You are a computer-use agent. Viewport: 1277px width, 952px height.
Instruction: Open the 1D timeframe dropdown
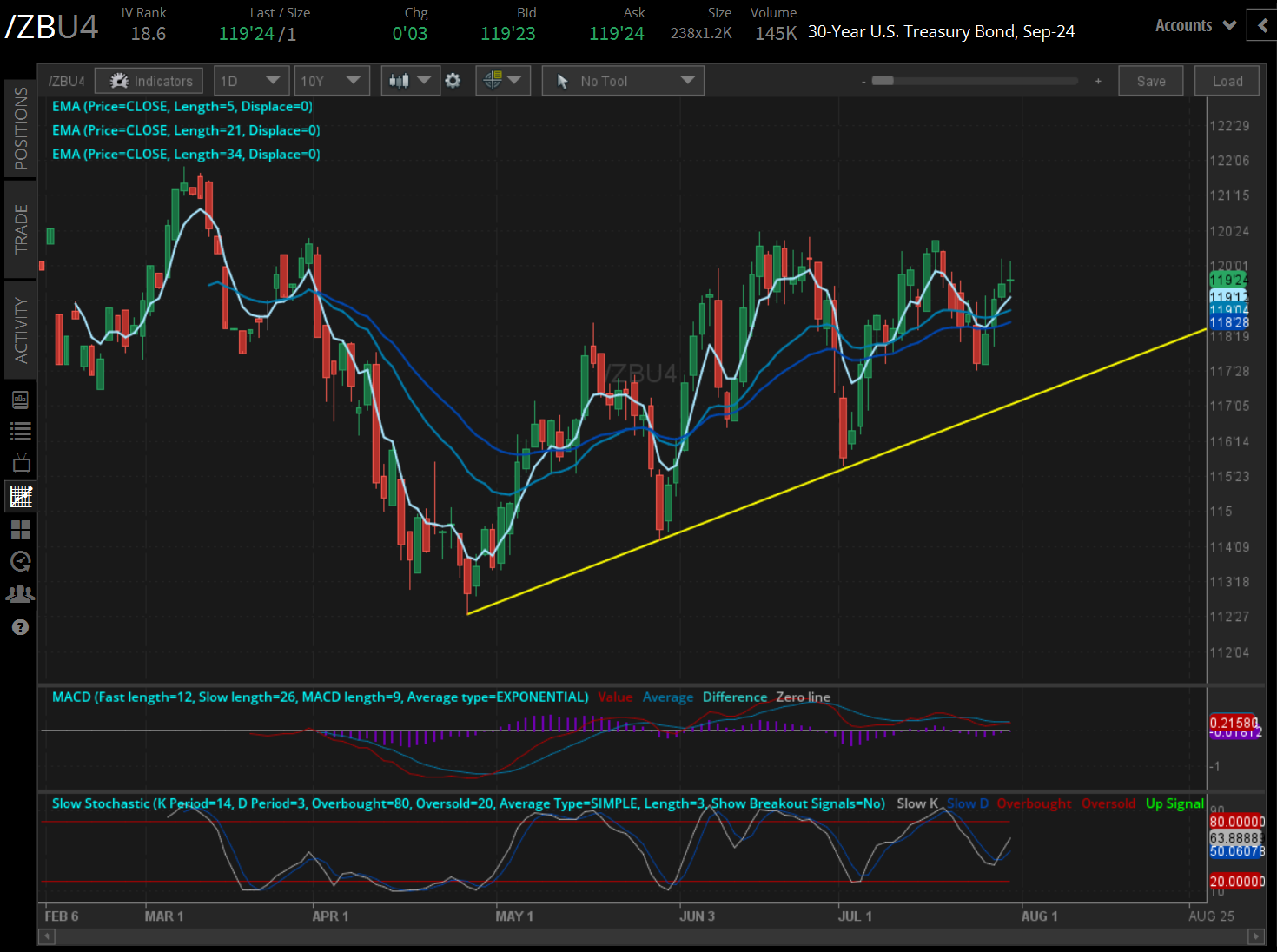pos(251,80)
